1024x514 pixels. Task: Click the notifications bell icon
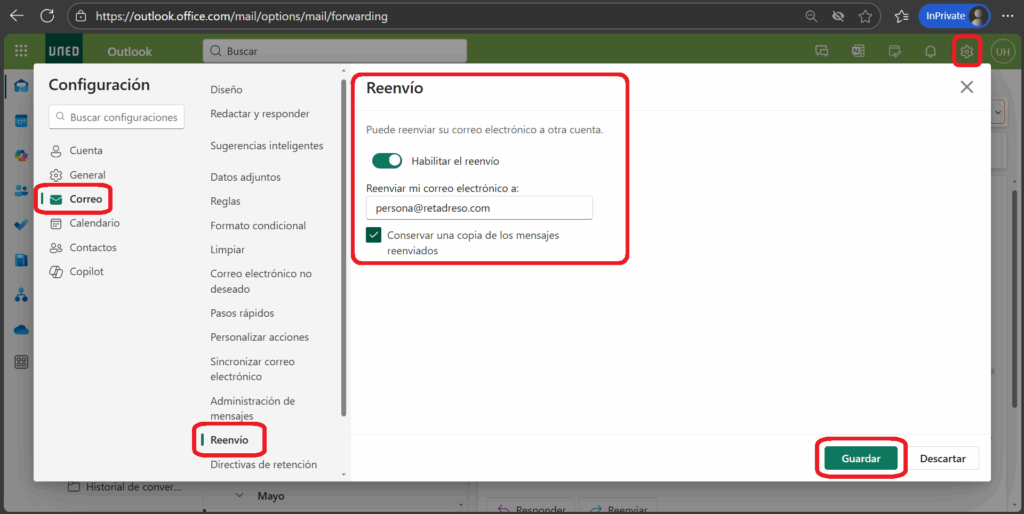(x=930, y=51)
